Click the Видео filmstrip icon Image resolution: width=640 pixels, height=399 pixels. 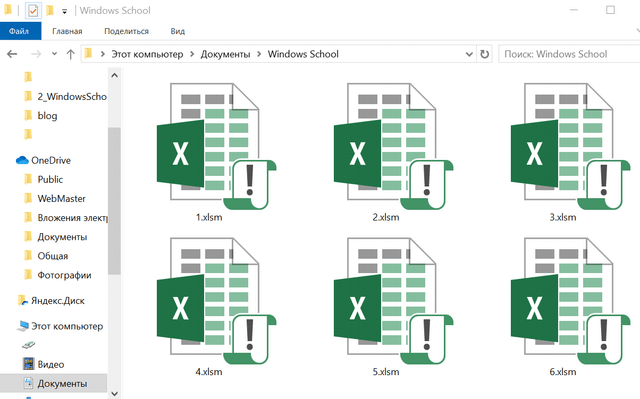click(x=29, y=364)
